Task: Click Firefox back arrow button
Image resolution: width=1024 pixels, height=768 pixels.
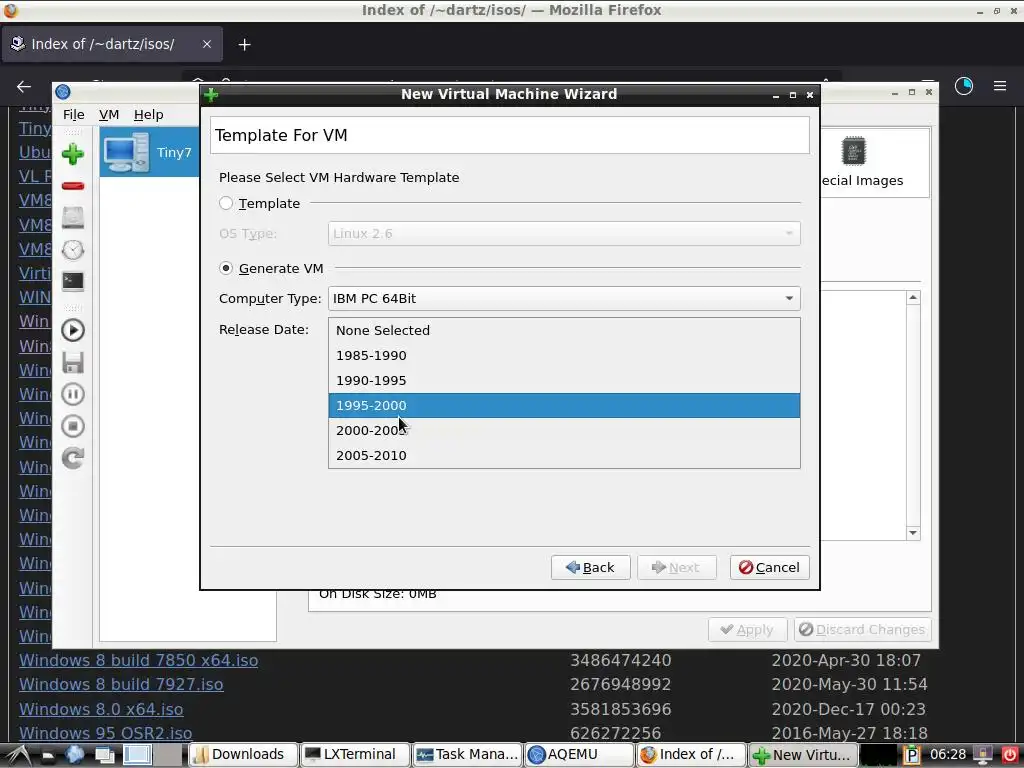Action: 24,86
